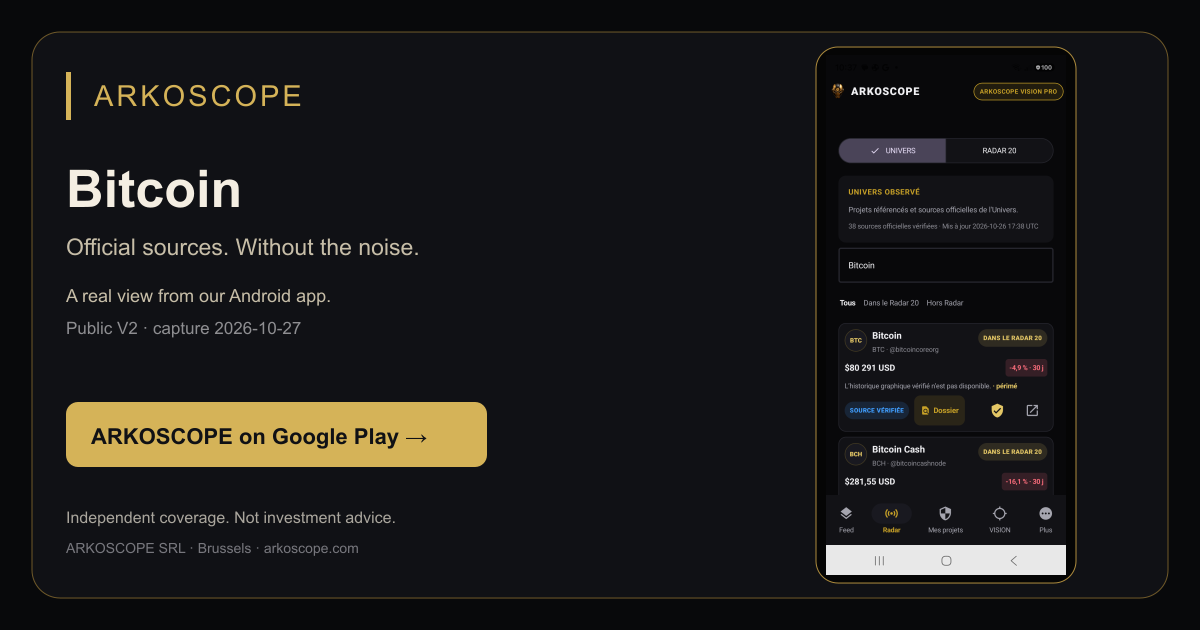Select the Tous filter
1200x630 pixels.
point(848,303)
